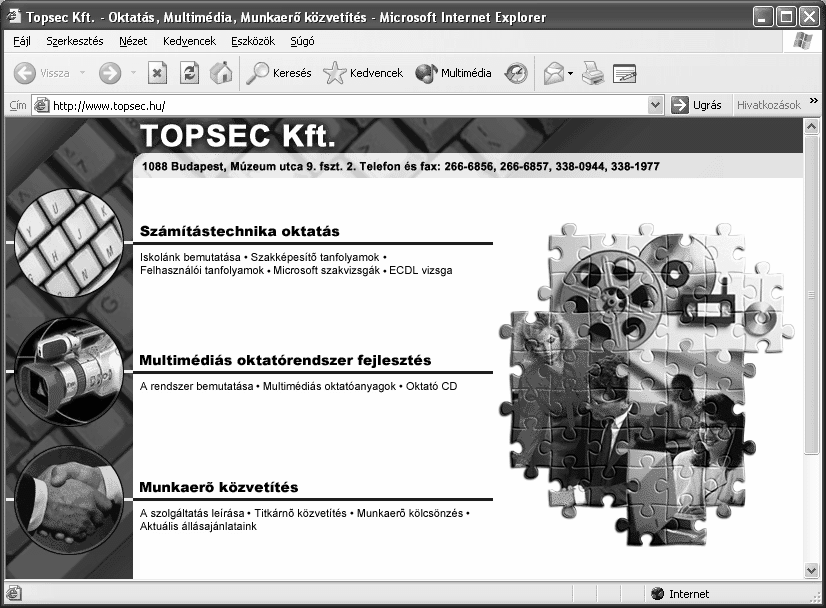Viewport: 826px width, 608px height.
Task: Open Titkárnő közvetítés link
Action: coord(301,513)
